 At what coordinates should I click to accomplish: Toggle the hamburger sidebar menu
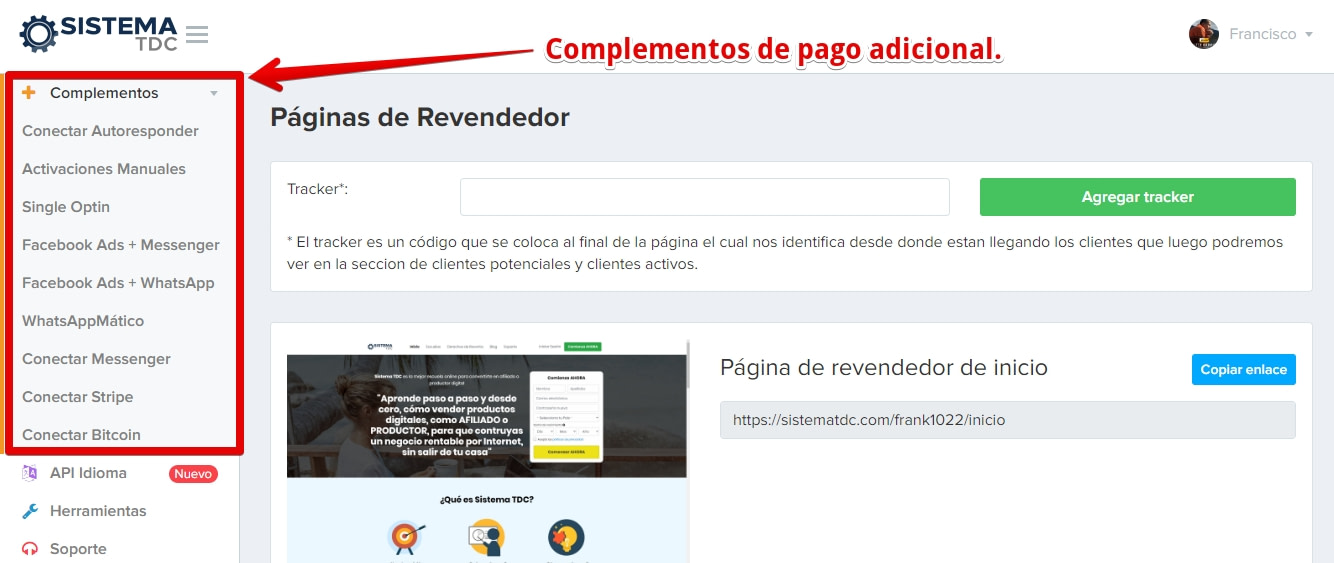(197, 35)
